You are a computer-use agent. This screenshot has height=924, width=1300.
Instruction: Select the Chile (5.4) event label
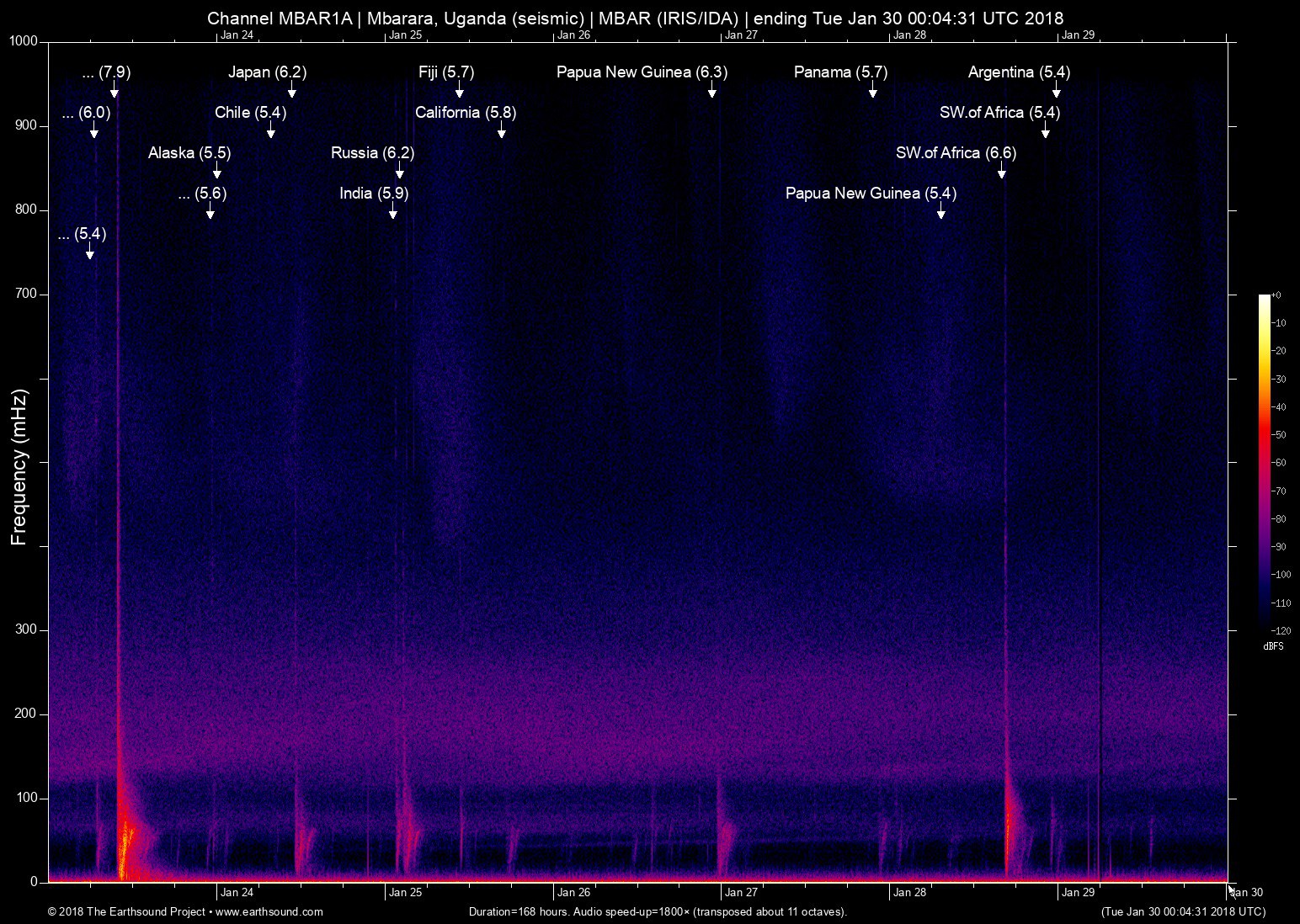[x=251, y=112]
